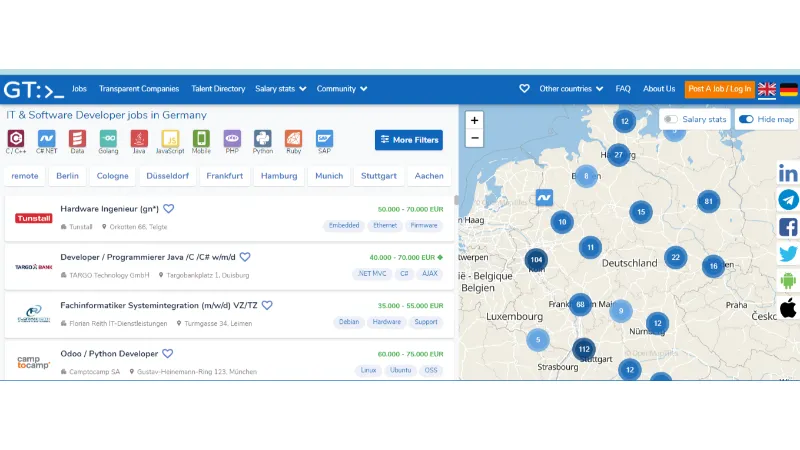Favorite the Fachinformatiker Systemintegration job

point(267,305)
